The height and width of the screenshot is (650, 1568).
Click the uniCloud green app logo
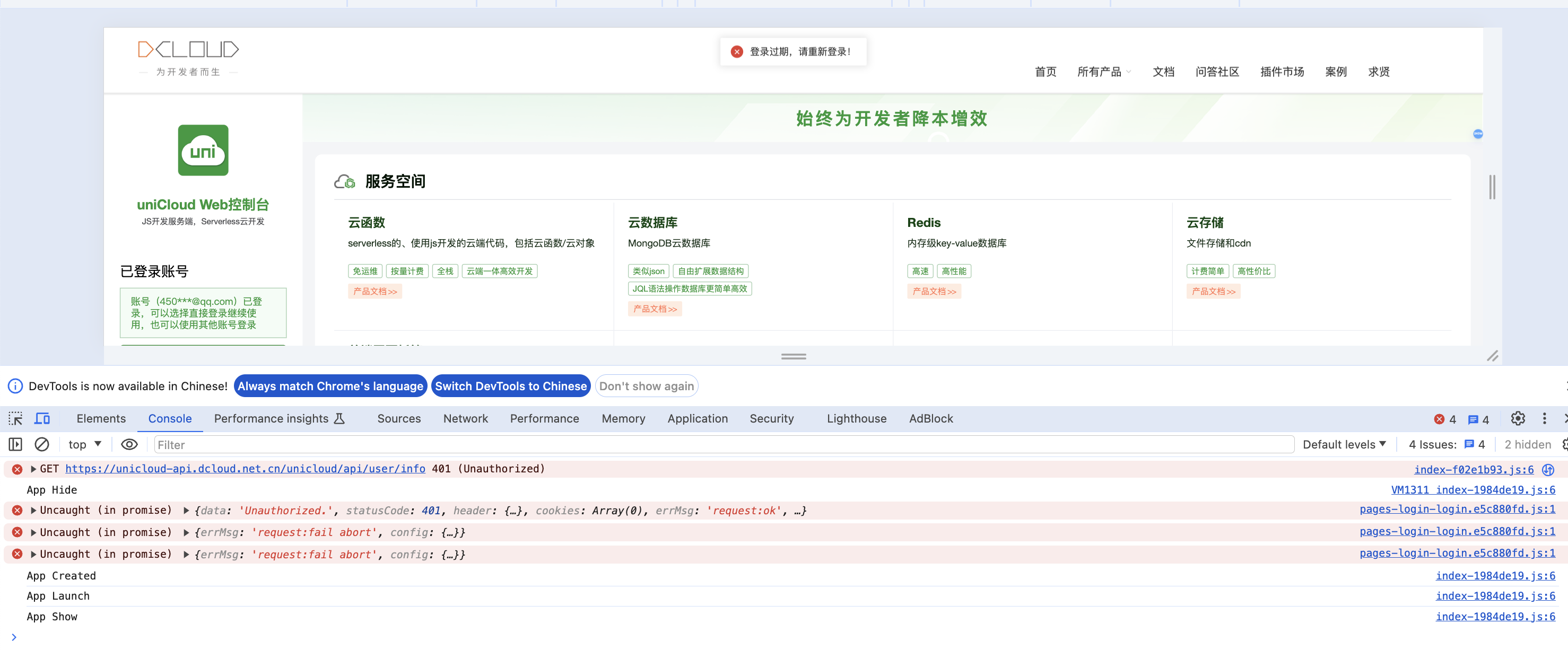[x=203, y=151]
